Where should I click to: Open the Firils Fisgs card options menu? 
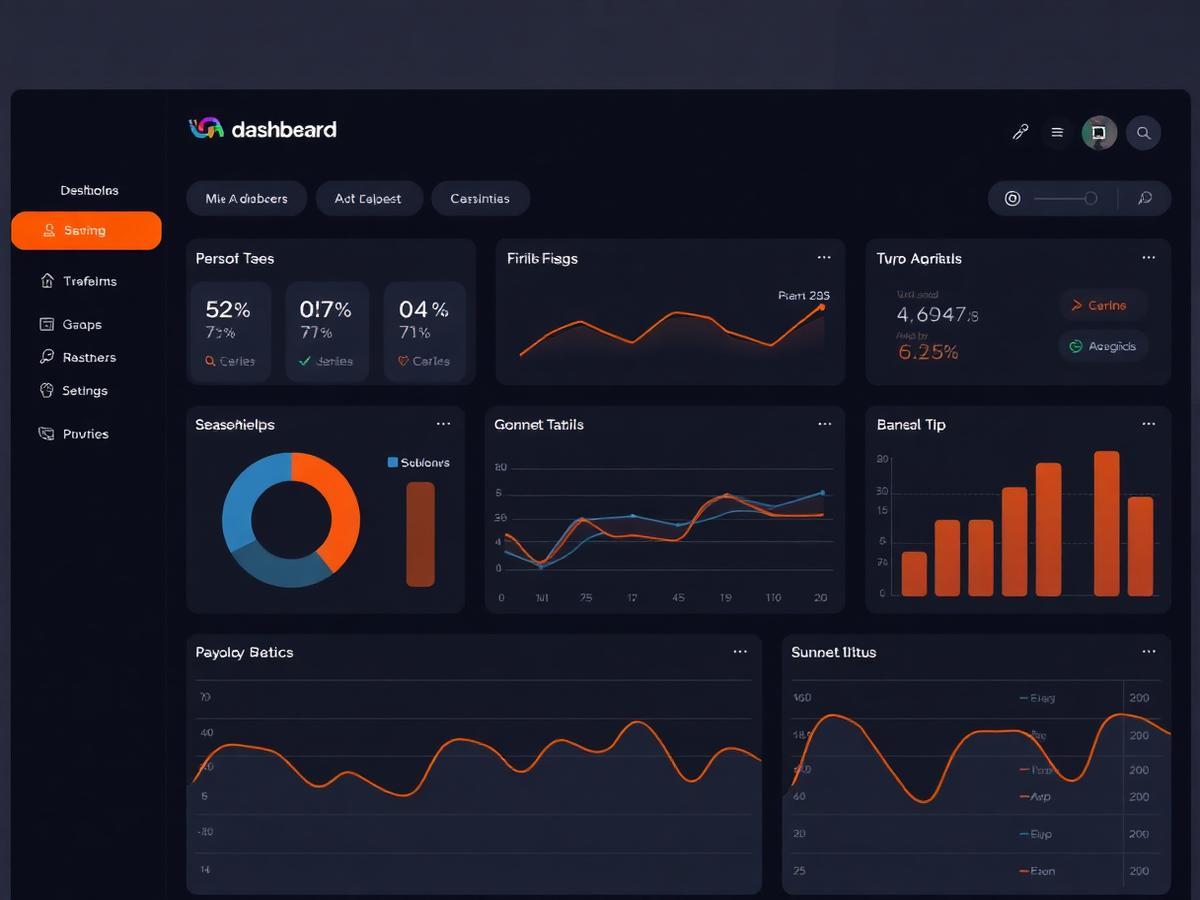(x=824, y=258)
